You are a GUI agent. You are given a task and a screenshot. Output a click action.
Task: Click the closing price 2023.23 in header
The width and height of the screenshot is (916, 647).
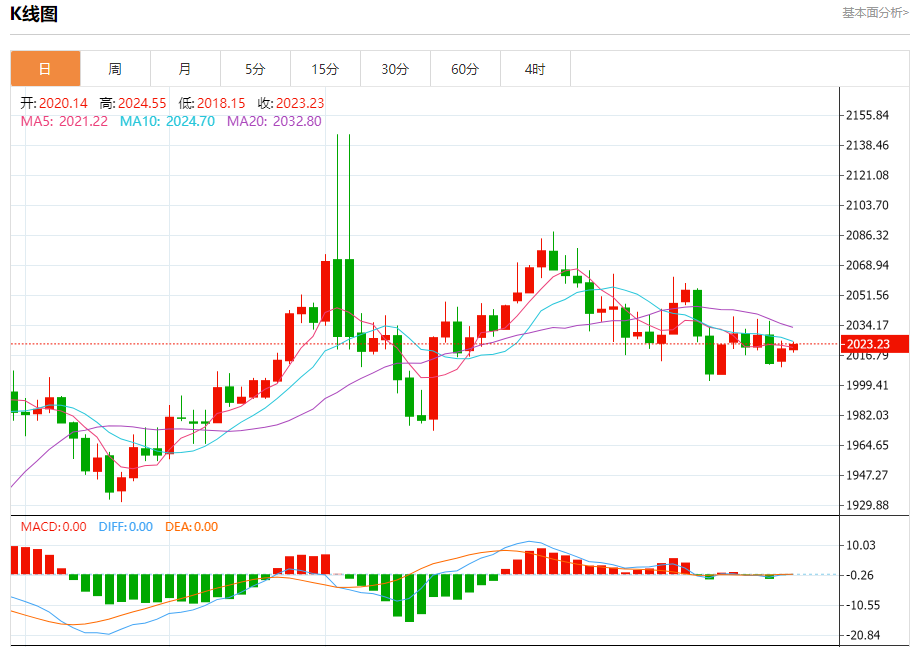point(300,103)
